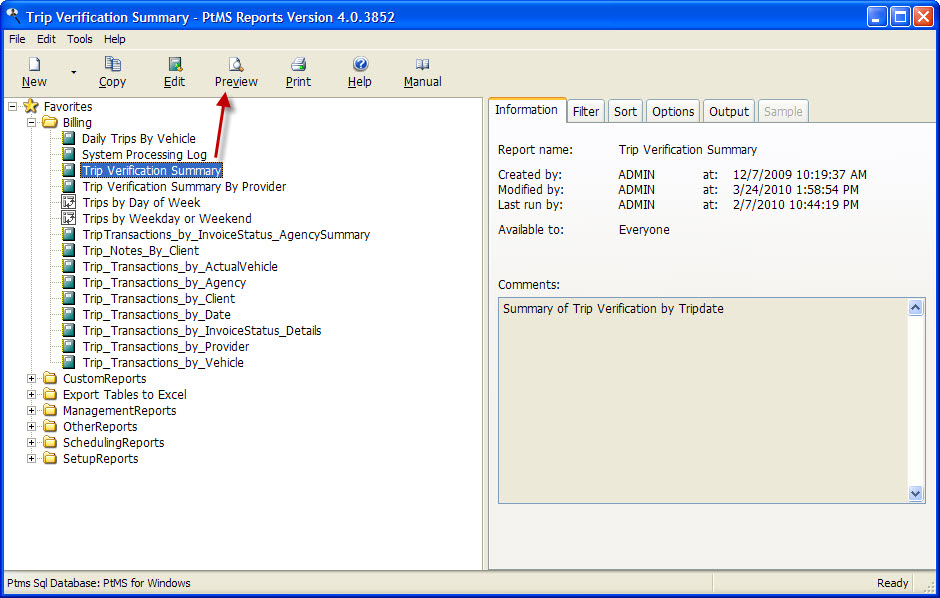Image resolution: width=940 pixels, height=598 pixels.
Task: Open the Manual book icon
Action: (x=423, y=64)
